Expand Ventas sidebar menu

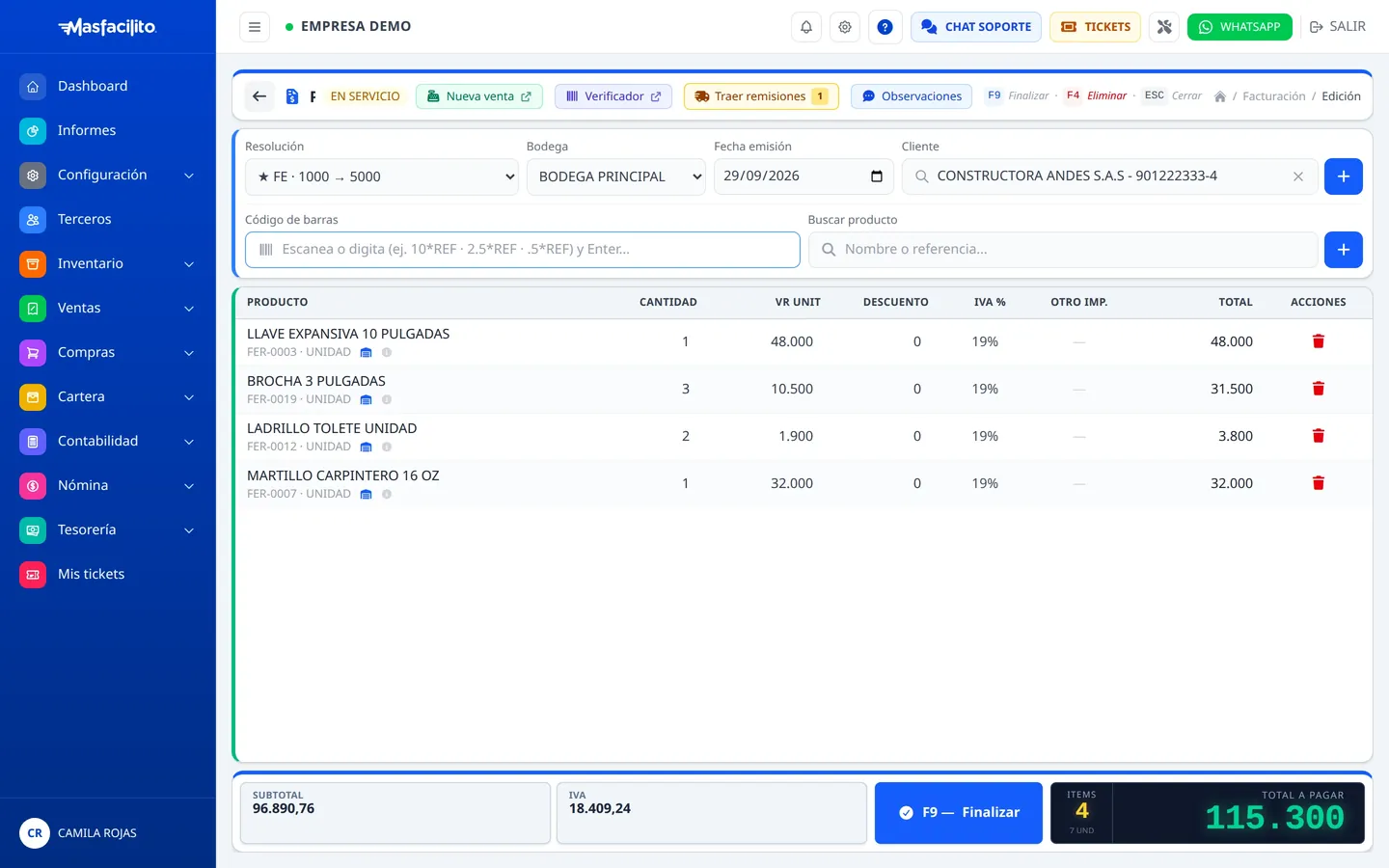click(107, 308)
